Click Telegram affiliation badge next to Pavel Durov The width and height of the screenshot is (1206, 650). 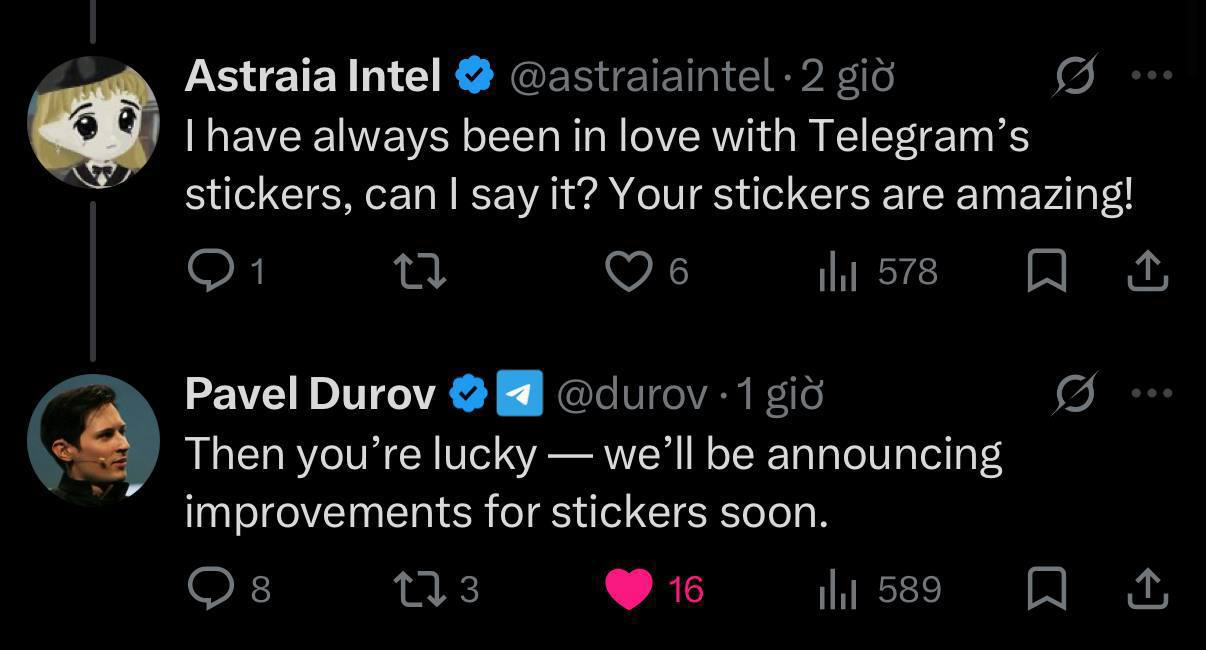[x=520, y=394]
